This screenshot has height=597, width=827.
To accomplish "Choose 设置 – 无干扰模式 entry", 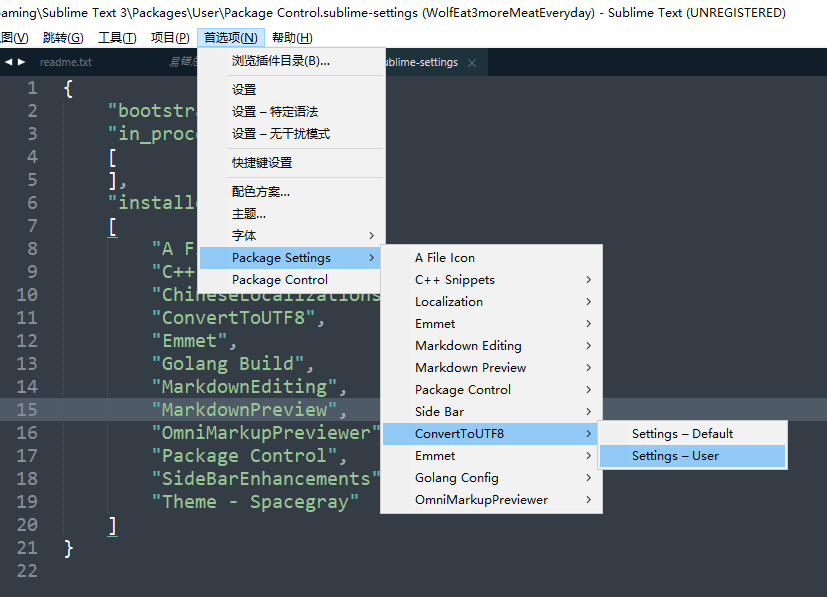I will tap(291, 134).
